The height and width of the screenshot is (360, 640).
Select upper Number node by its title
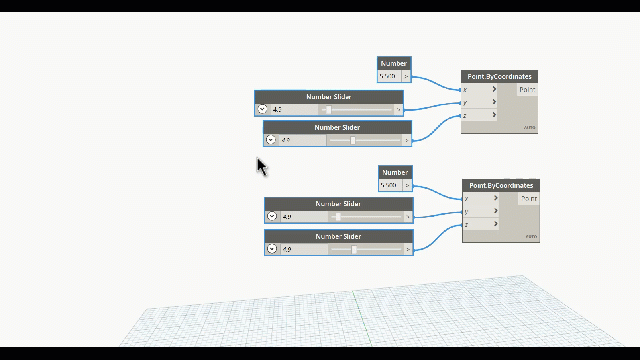(394, 63)
